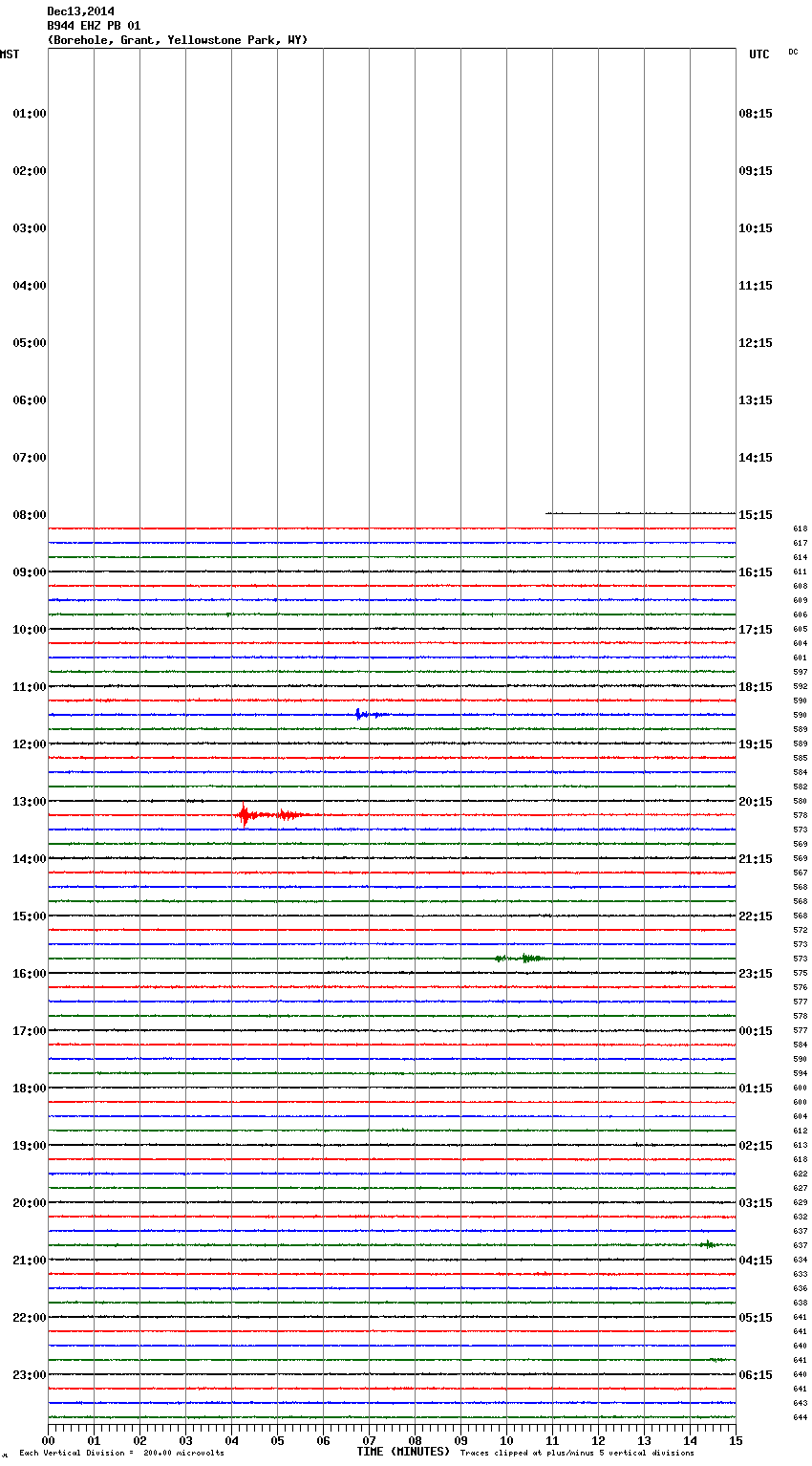This screenshot has height=1466, width=812.
Task: Click the '23:15' UTC time label
Action: coord(756,974)
